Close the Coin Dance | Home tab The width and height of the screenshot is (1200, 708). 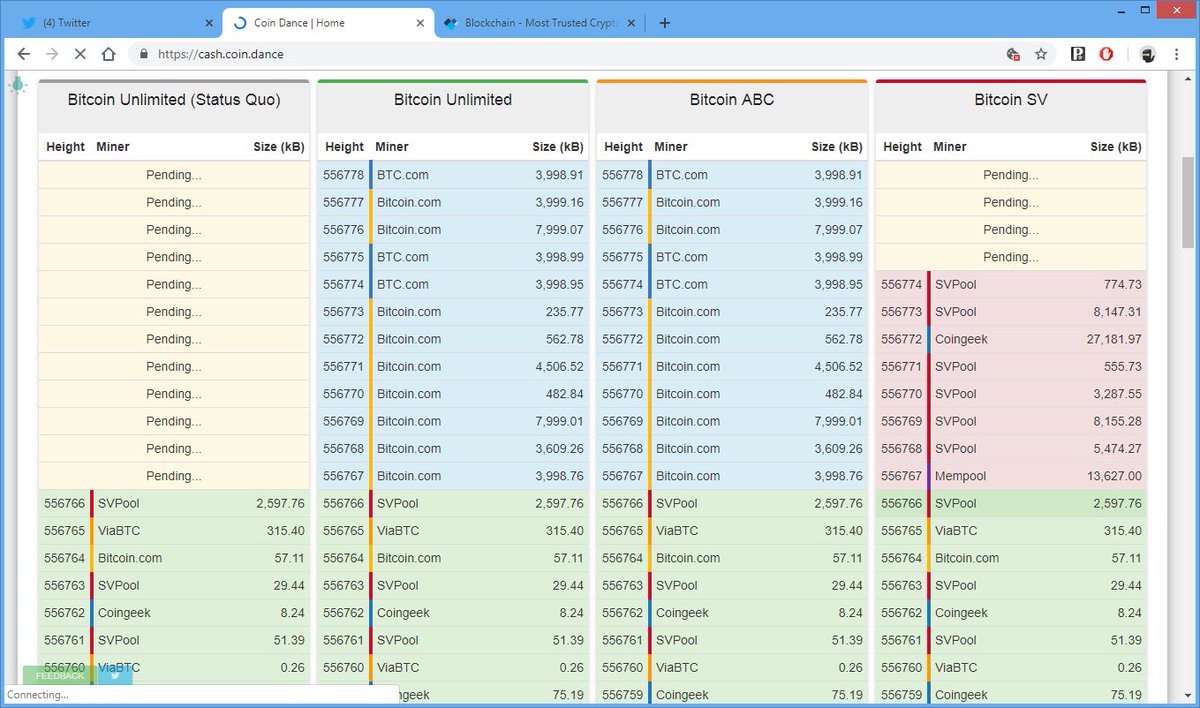(x=419, y=23)
